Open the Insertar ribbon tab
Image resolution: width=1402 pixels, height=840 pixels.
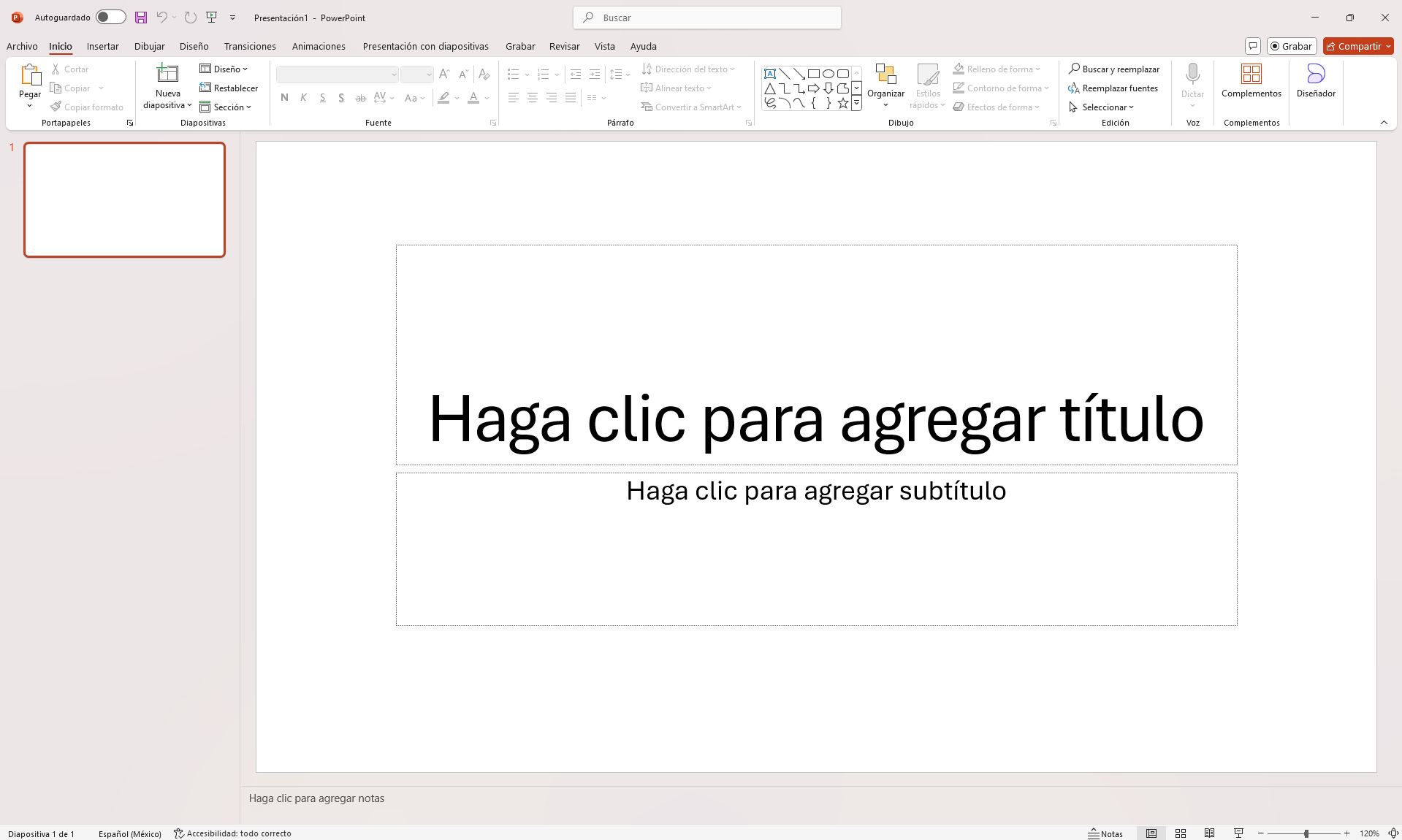click(x=102, y=46)
